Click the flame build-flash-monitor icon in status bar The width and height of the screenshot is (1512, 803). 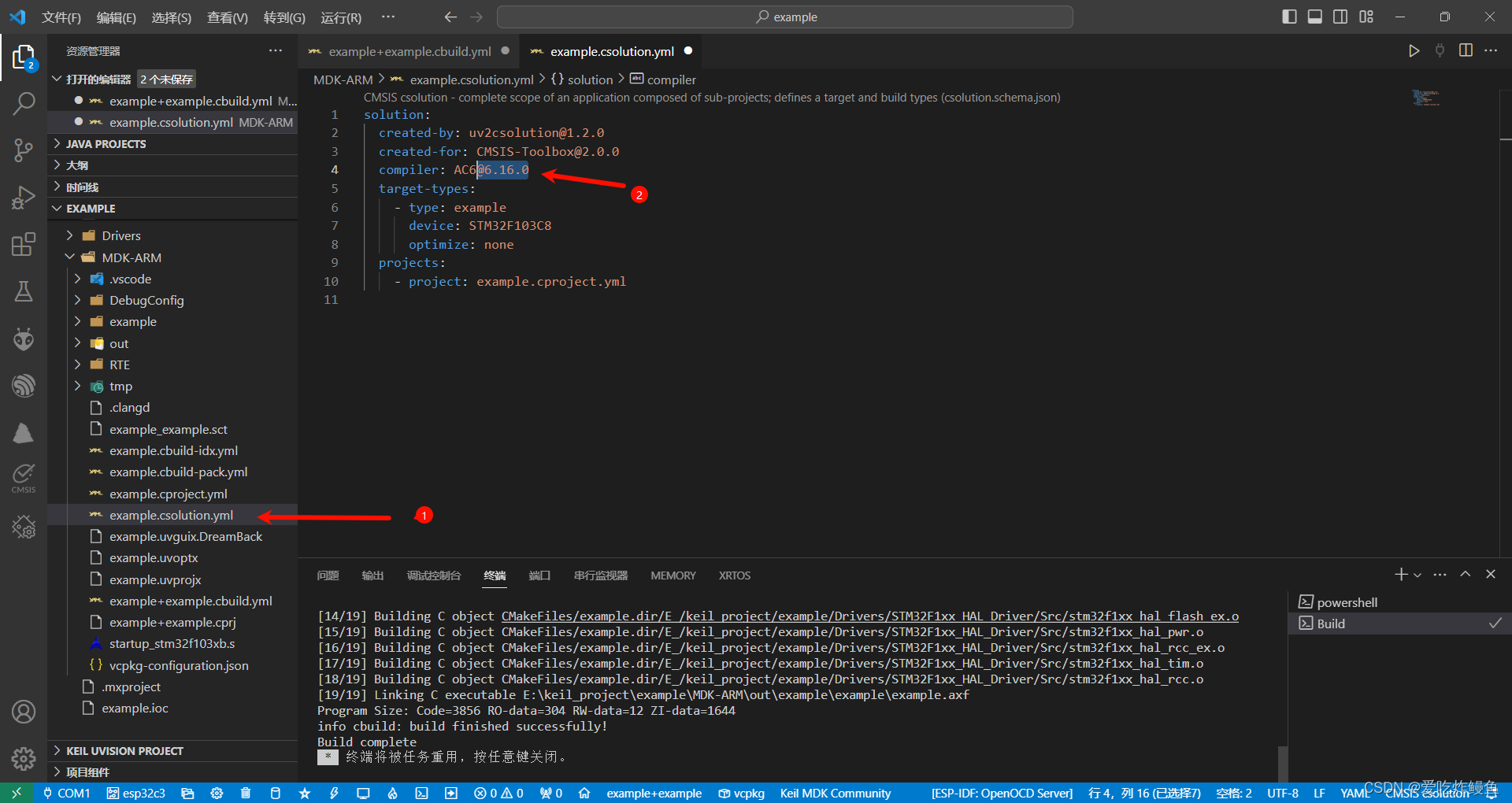point(392,793)
